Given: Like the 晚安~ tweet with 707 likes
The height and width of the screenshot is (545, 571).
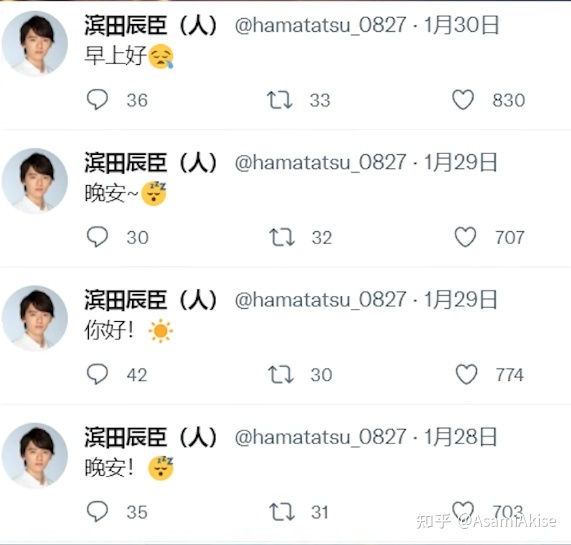Looking at the screenshot, I should 465,237.
